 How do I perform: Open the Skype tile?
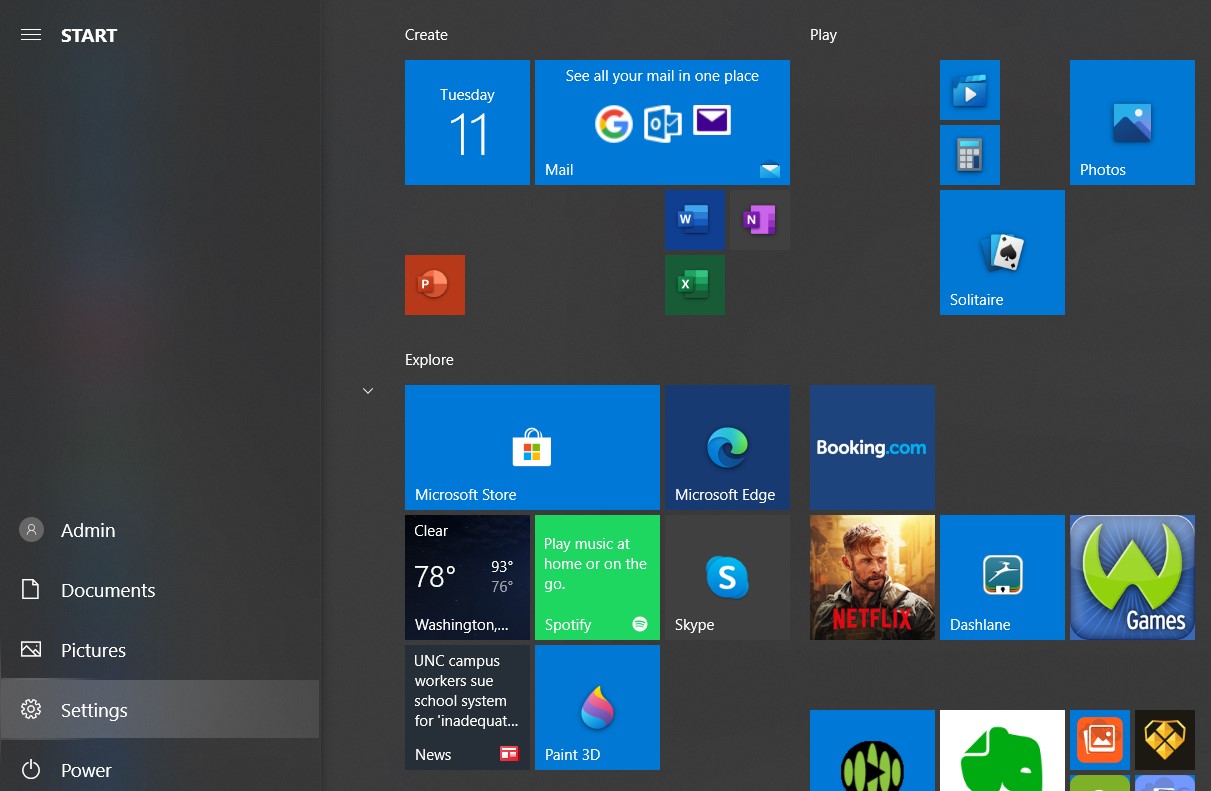click(x=727, y=577)
